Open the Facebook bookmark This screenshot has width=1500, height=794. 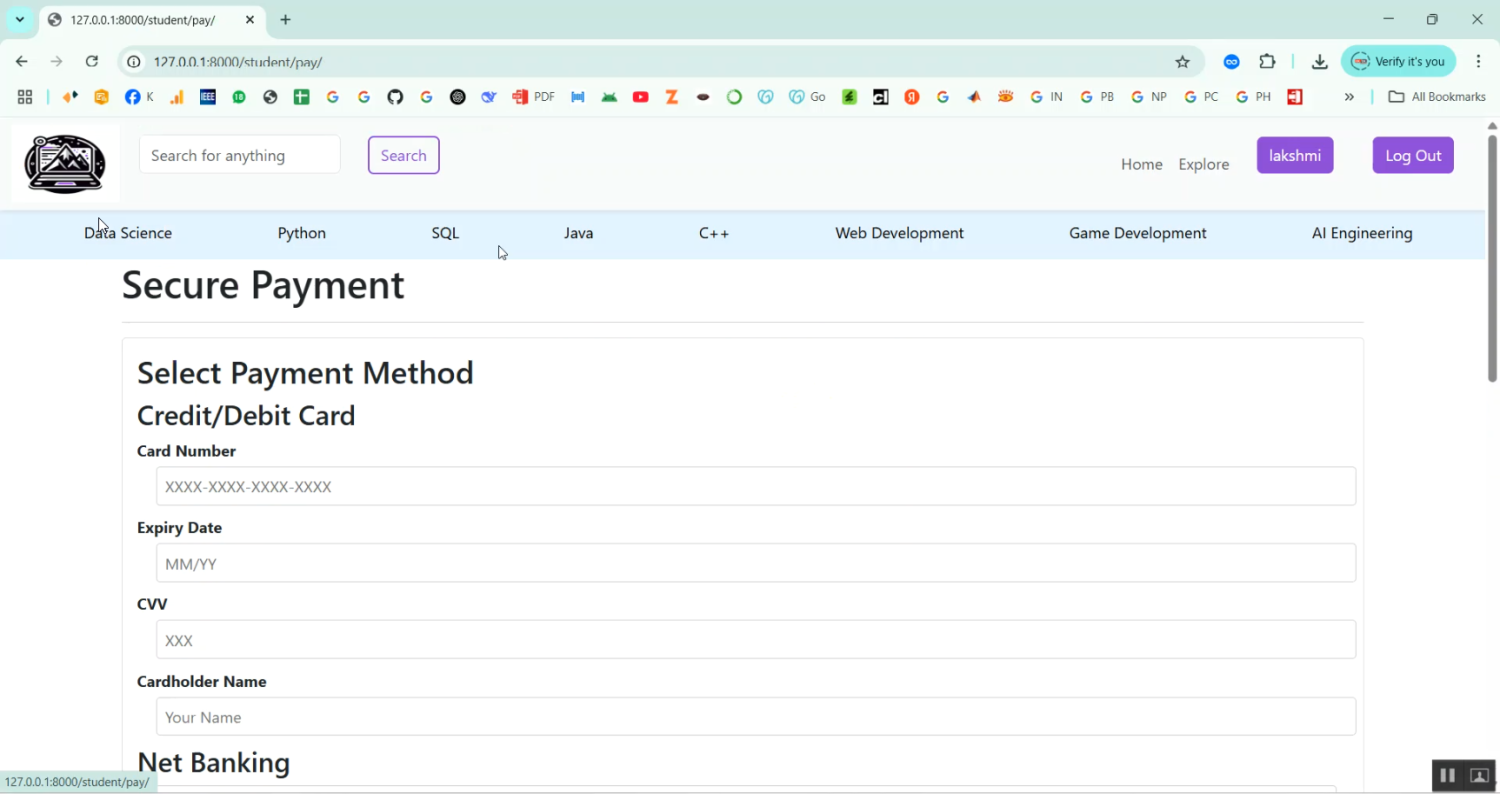(138, 97)
